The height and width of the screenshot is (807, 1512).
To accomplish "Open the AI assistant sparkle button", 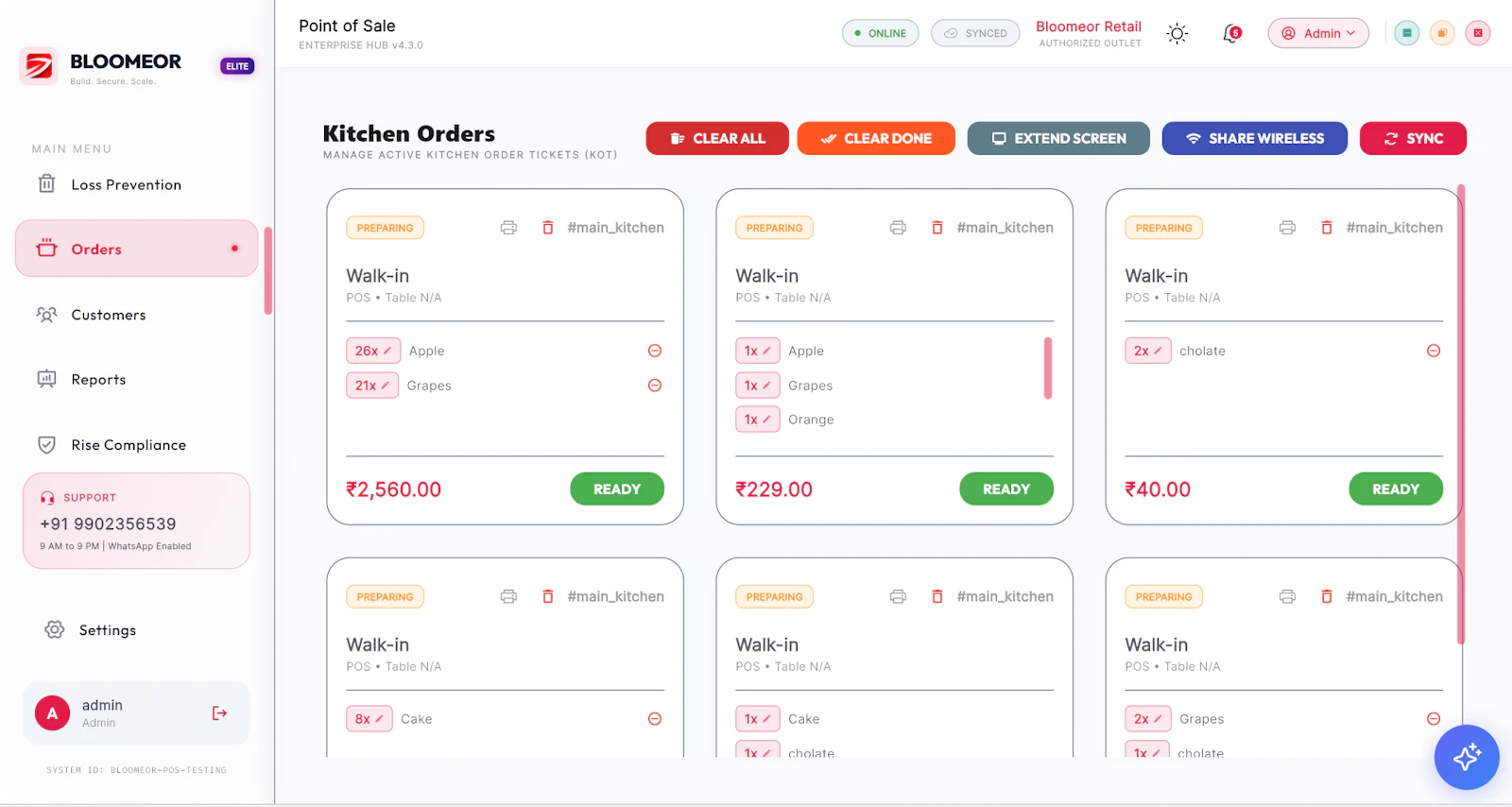I will coord(1467,757).
